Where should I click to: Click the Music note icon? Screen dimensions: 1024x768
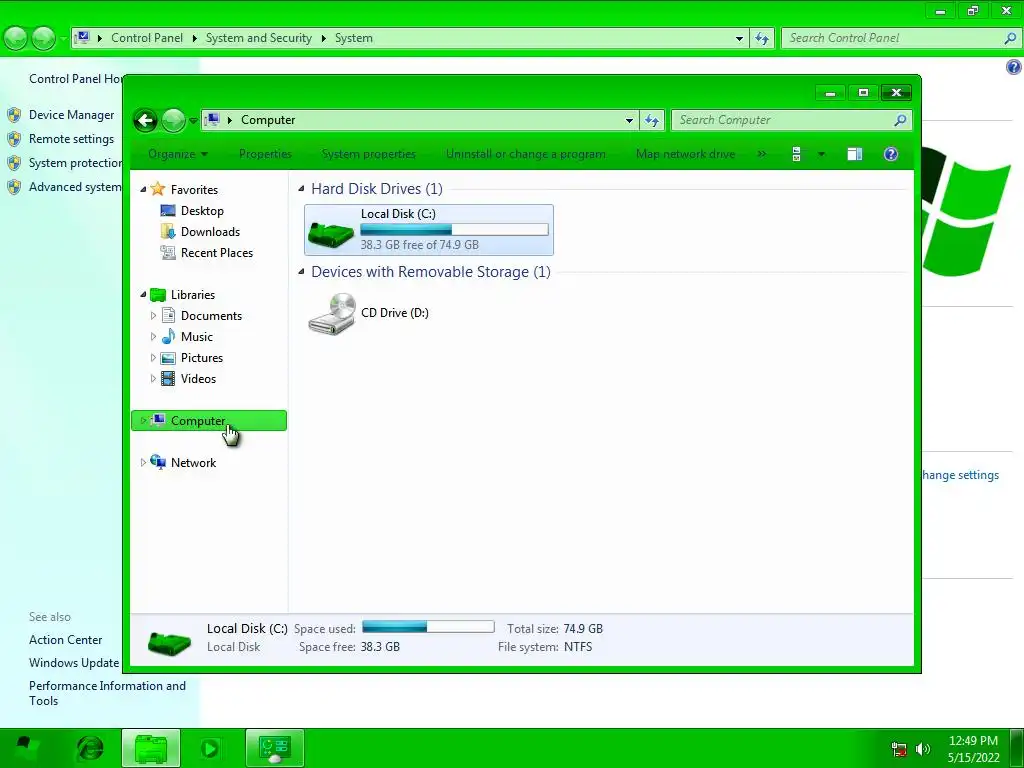168,336
